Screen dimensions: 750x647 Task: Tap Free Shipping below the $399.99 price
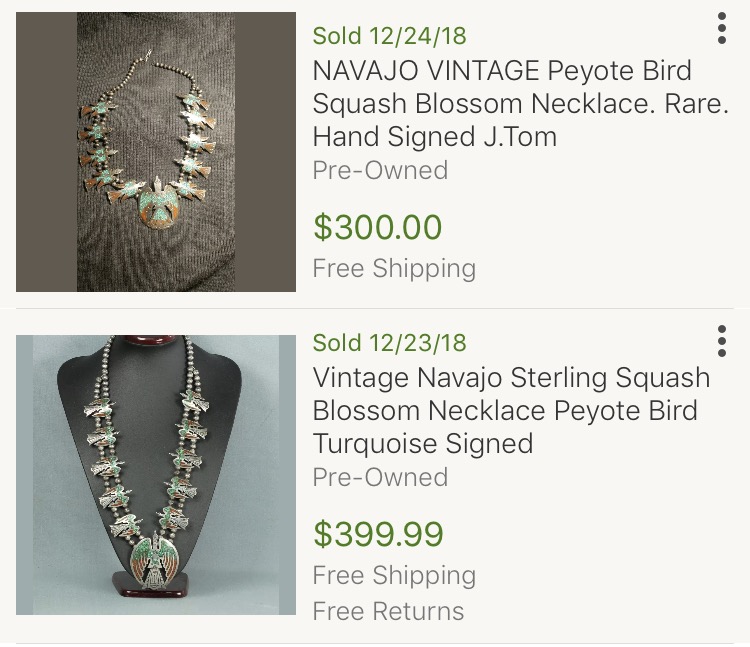394,575
